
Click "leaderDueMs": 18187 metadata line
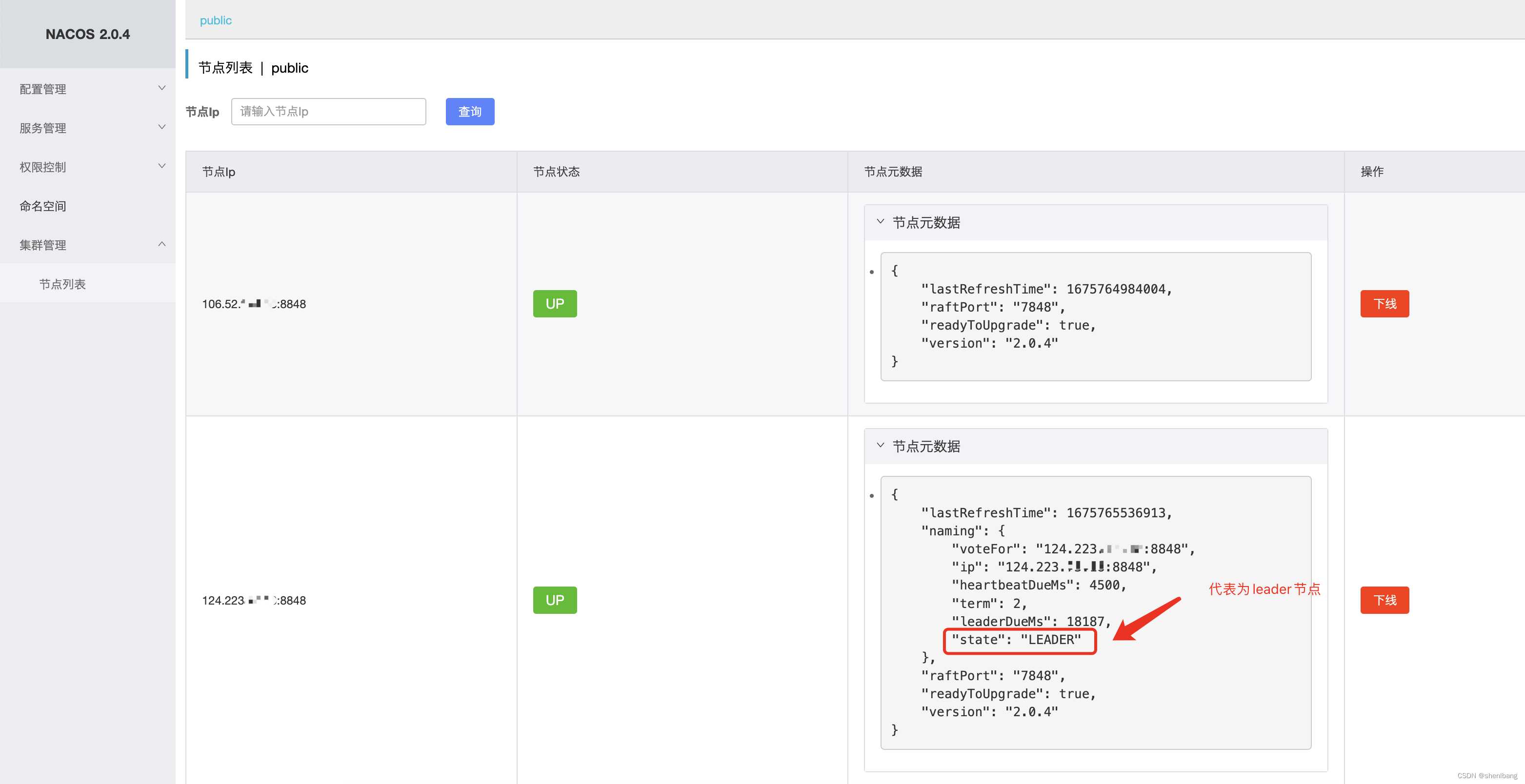point(1031,621)
